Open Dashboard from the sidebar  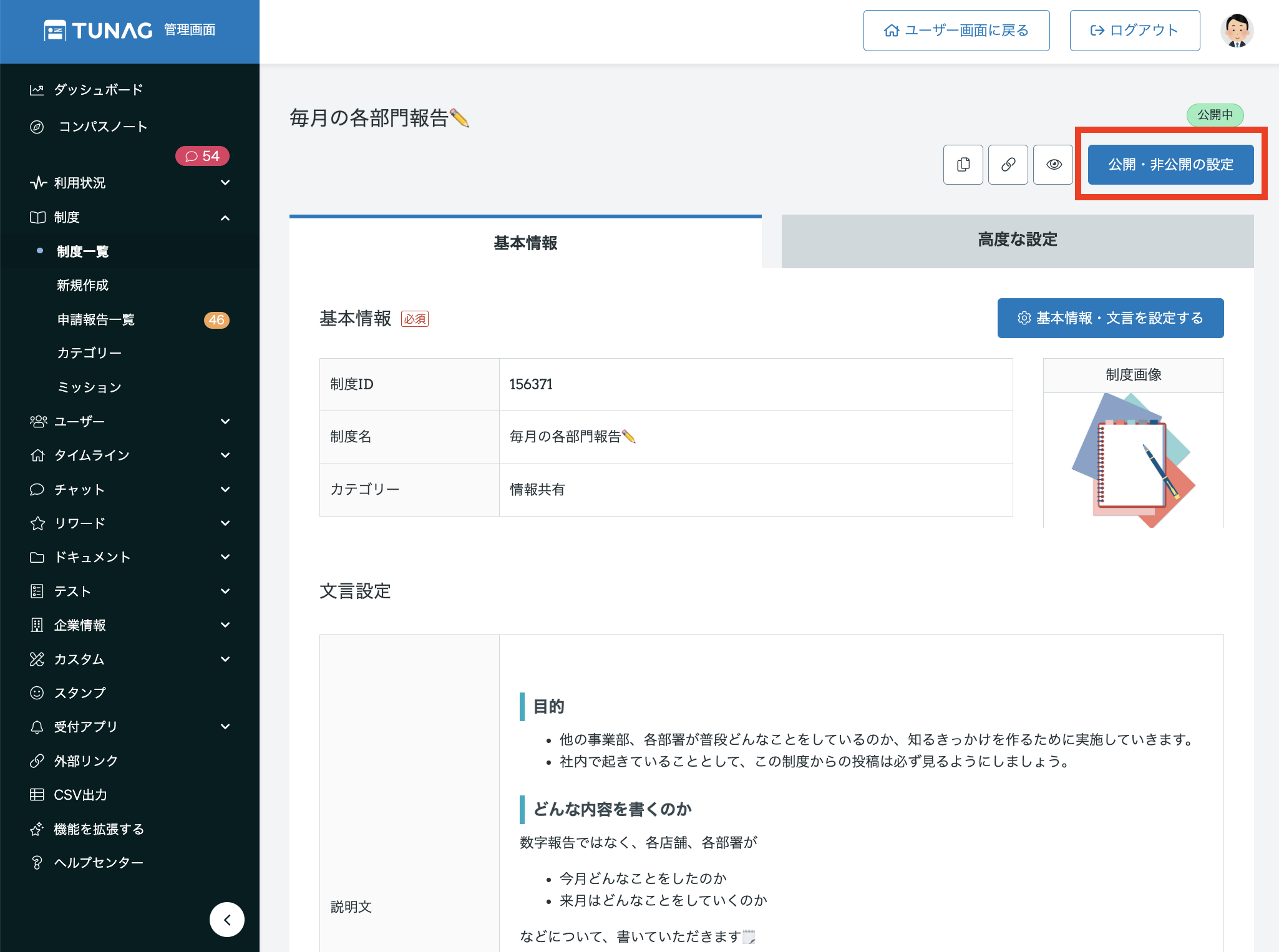(x=98, y=90)
